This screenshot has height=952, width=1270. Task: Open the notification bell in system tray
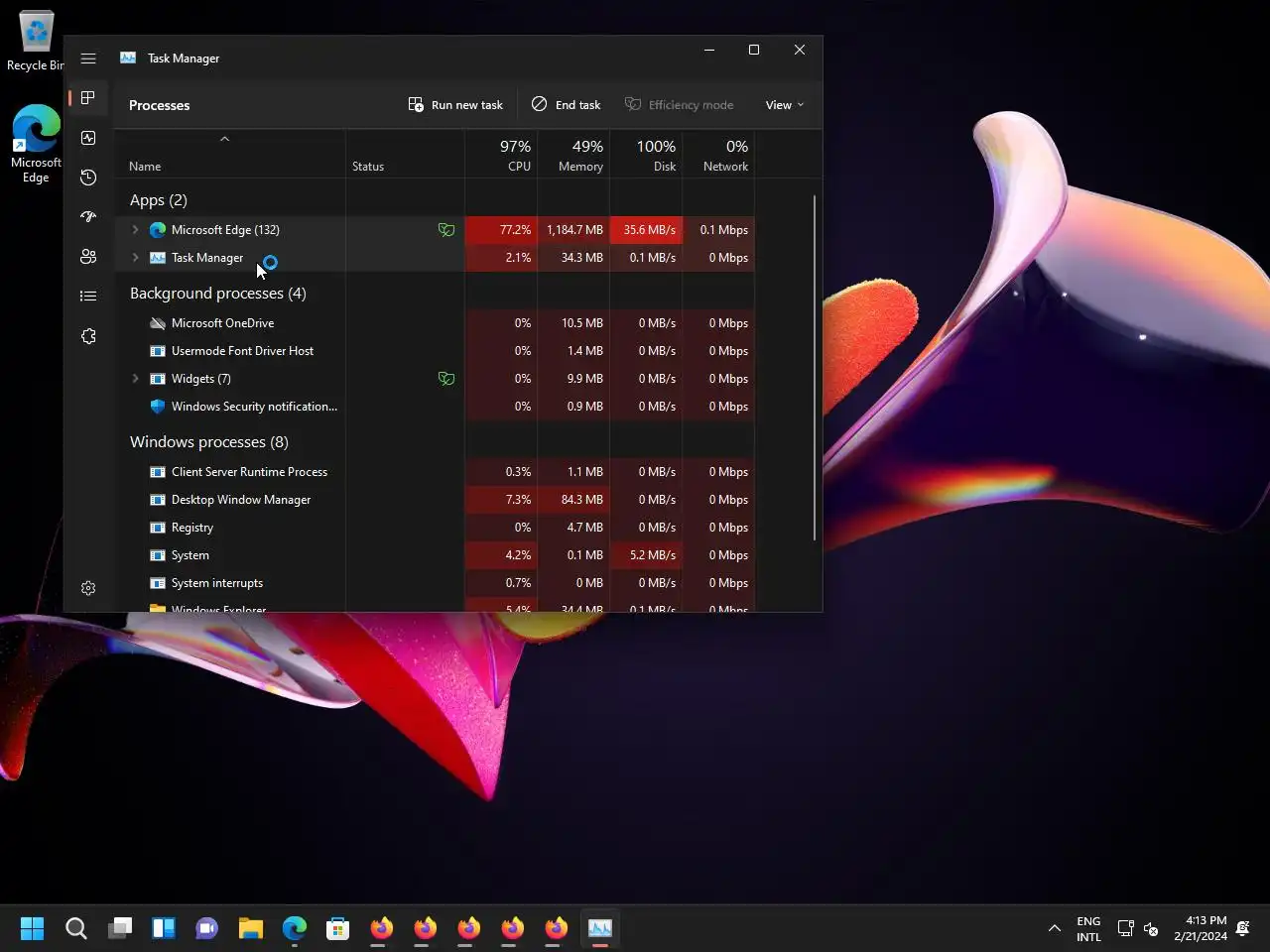tap(1243, 929)
